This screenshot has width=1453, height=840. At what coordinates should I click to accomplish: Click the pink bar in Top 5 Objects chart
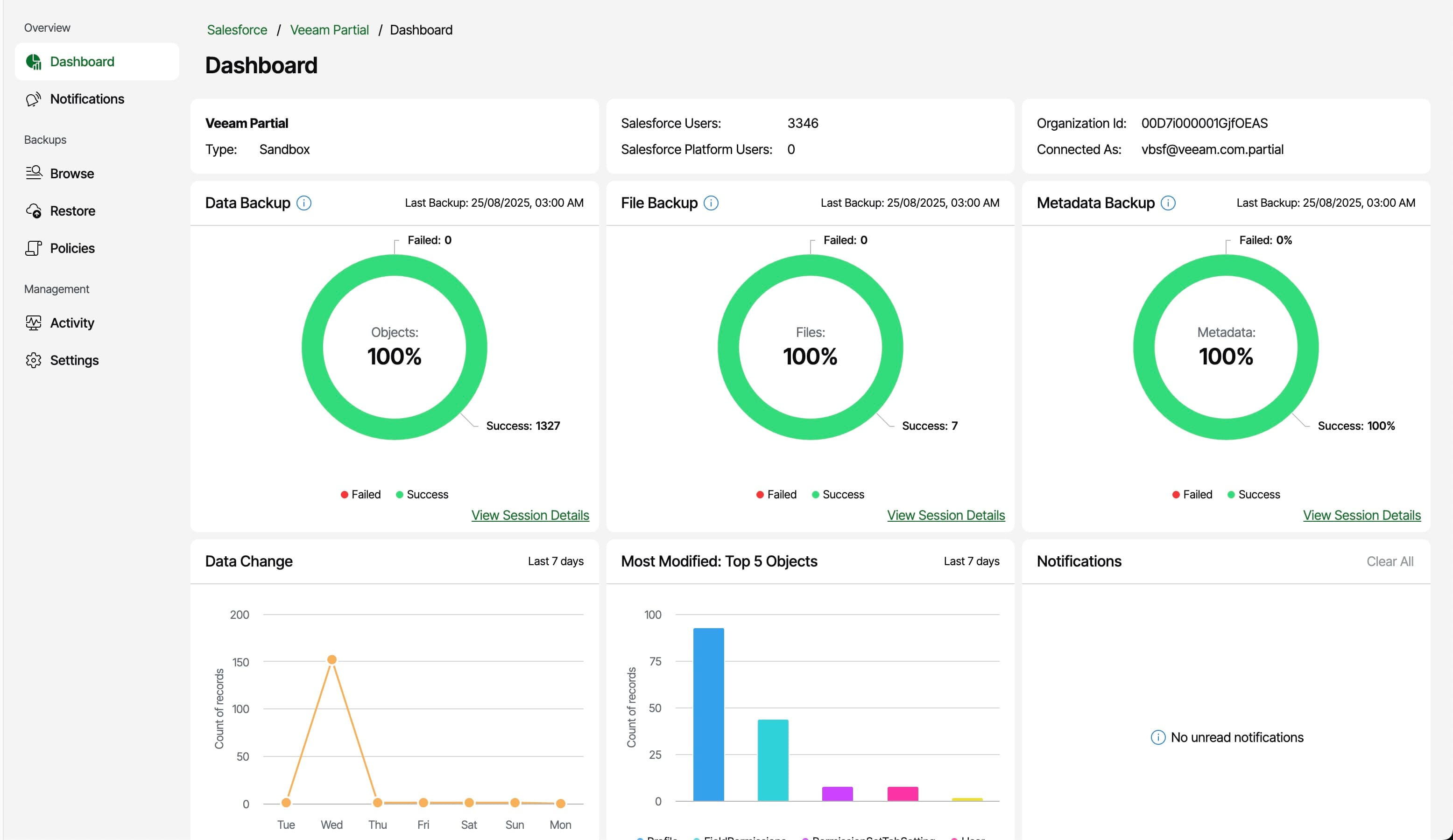(x=903, y=794)
